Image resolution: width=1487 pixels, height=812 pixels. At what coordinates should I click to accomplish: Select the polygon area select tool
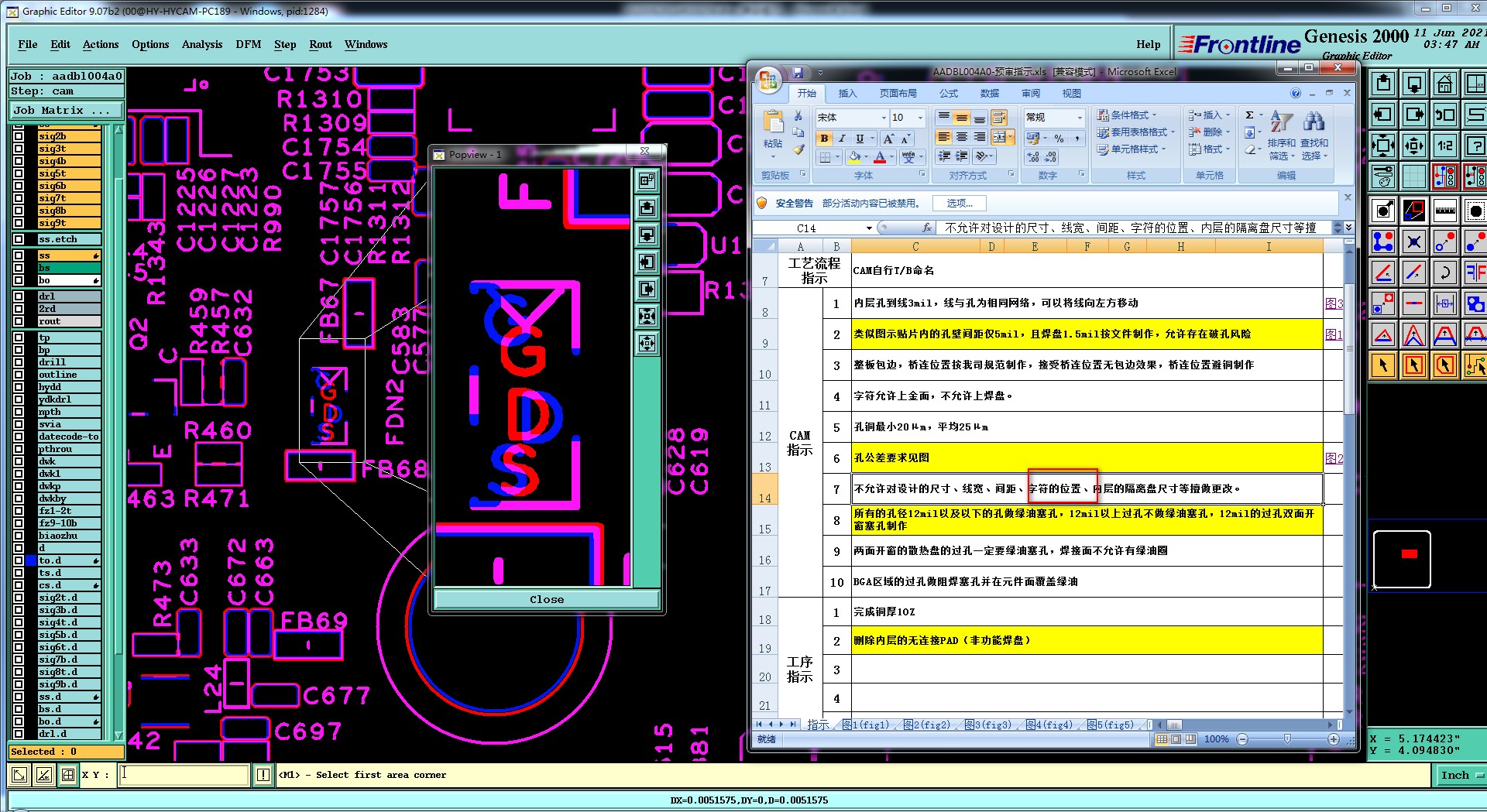(x=1444, y=365)
